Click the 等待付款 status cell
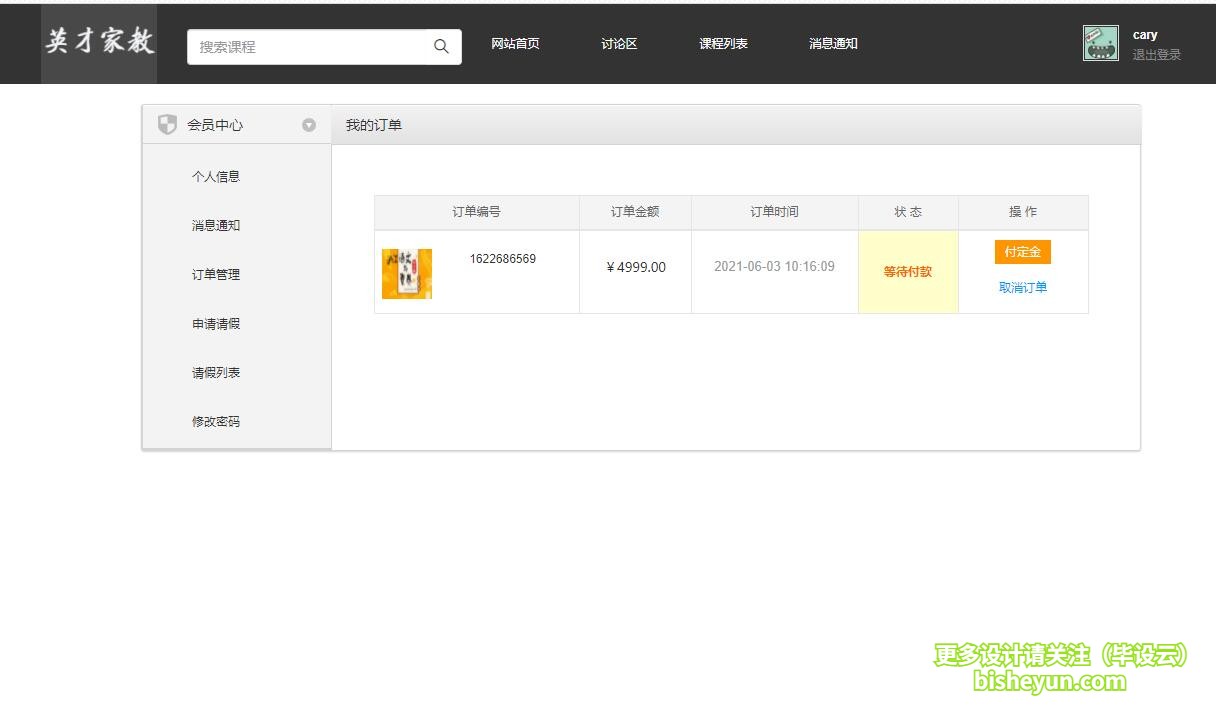 908,272
